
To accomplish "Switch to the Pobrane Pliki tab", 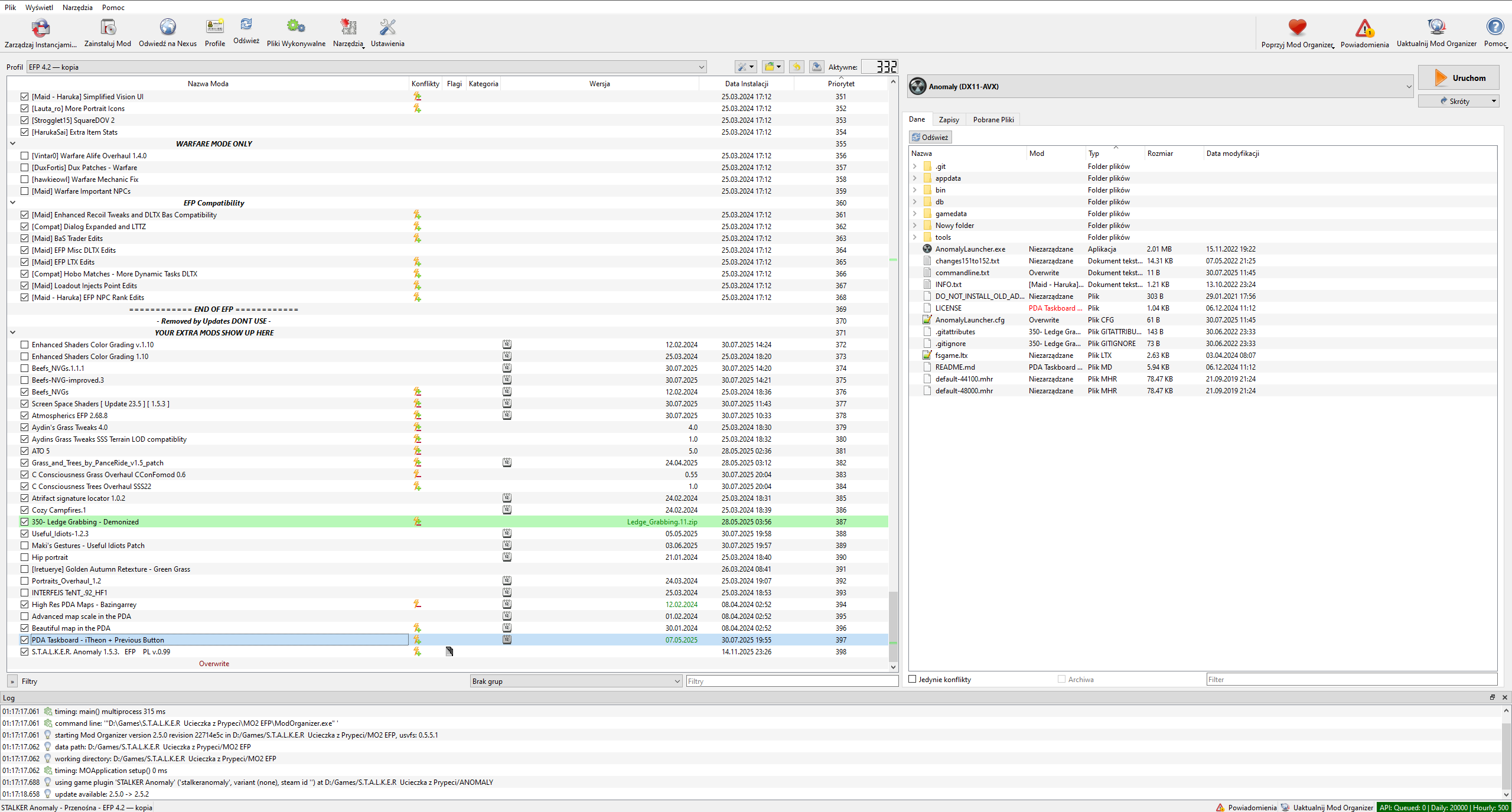I will pyautogui.click(x=993, y=119).
